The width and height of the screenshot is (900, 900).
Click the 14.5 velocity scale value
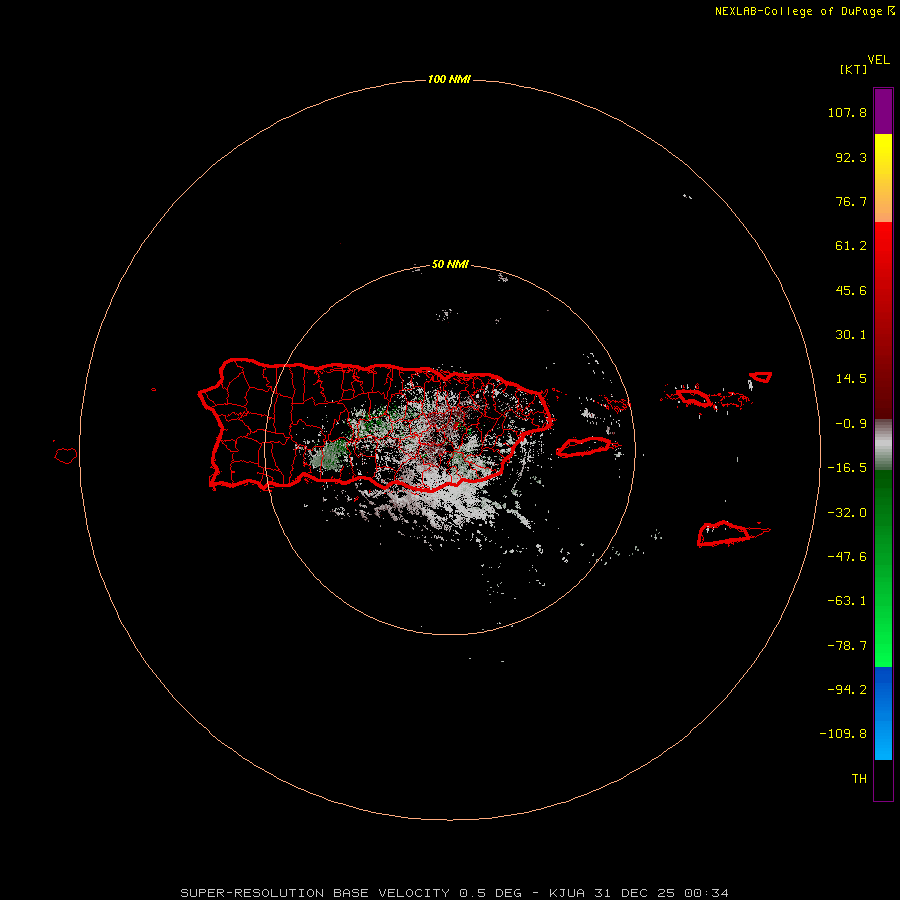pos(851,379)
